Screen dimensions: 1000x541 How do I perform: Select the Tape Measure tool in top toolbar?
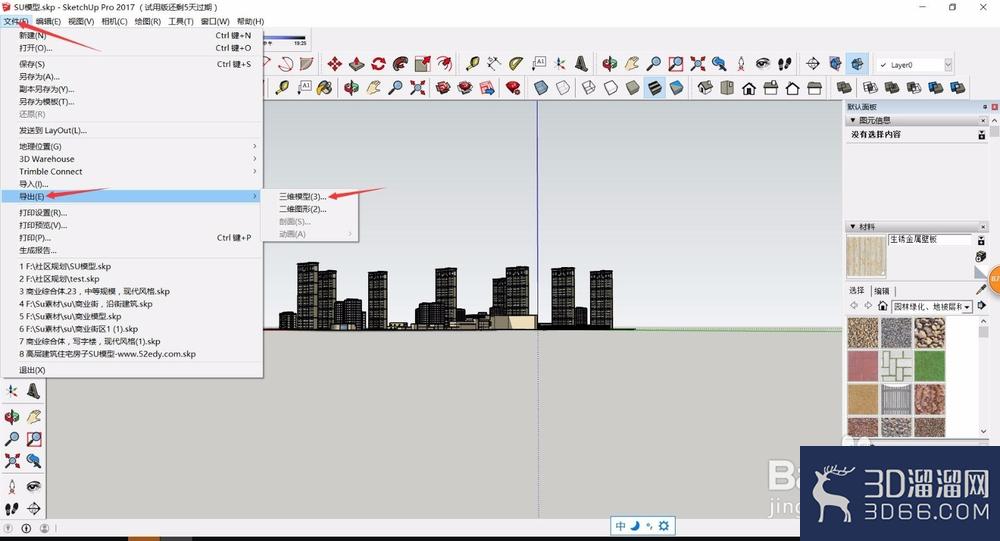pyautogui.click(x=472, y=64)
